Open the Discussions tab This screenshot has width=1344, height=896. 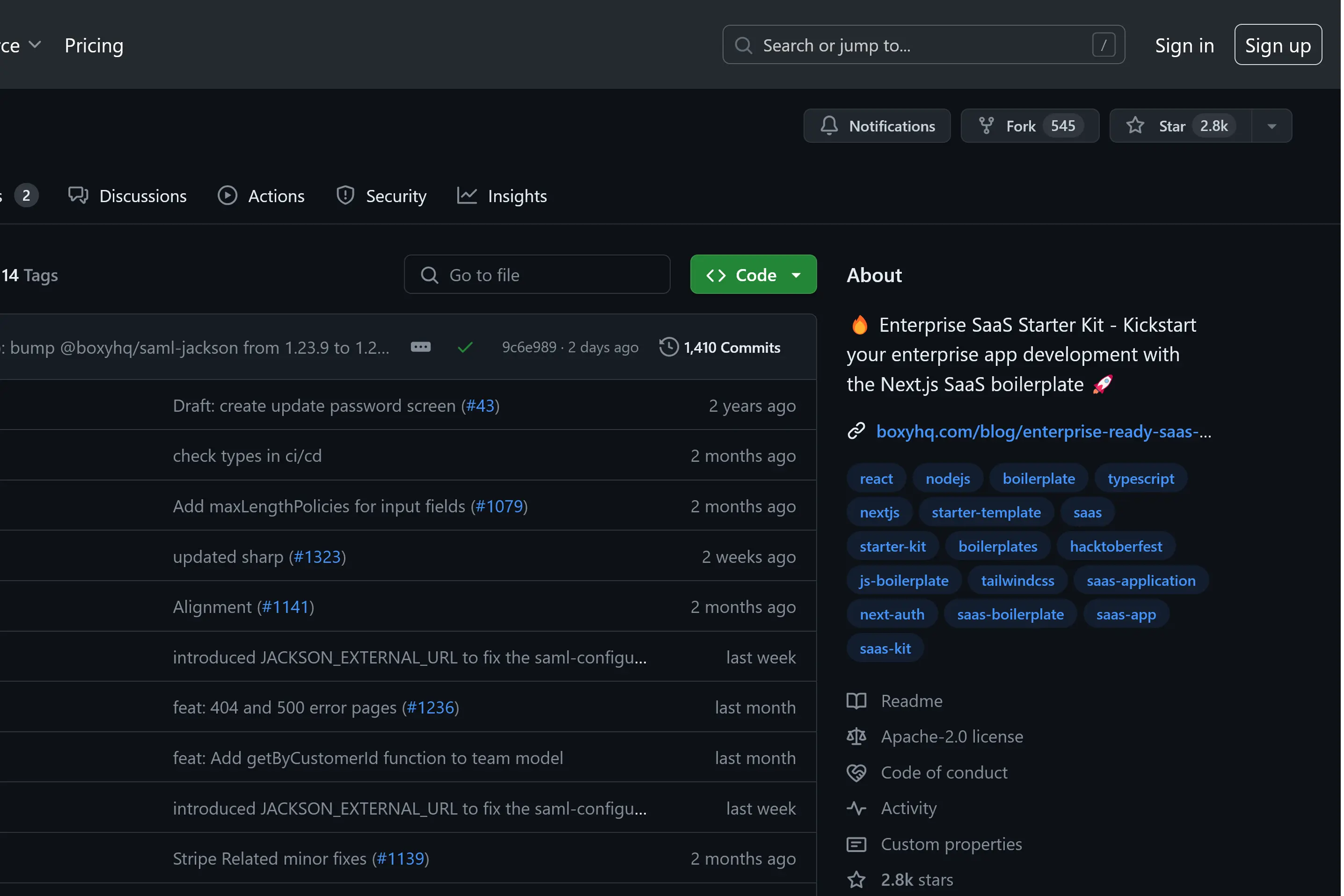[x=127, y=196]
